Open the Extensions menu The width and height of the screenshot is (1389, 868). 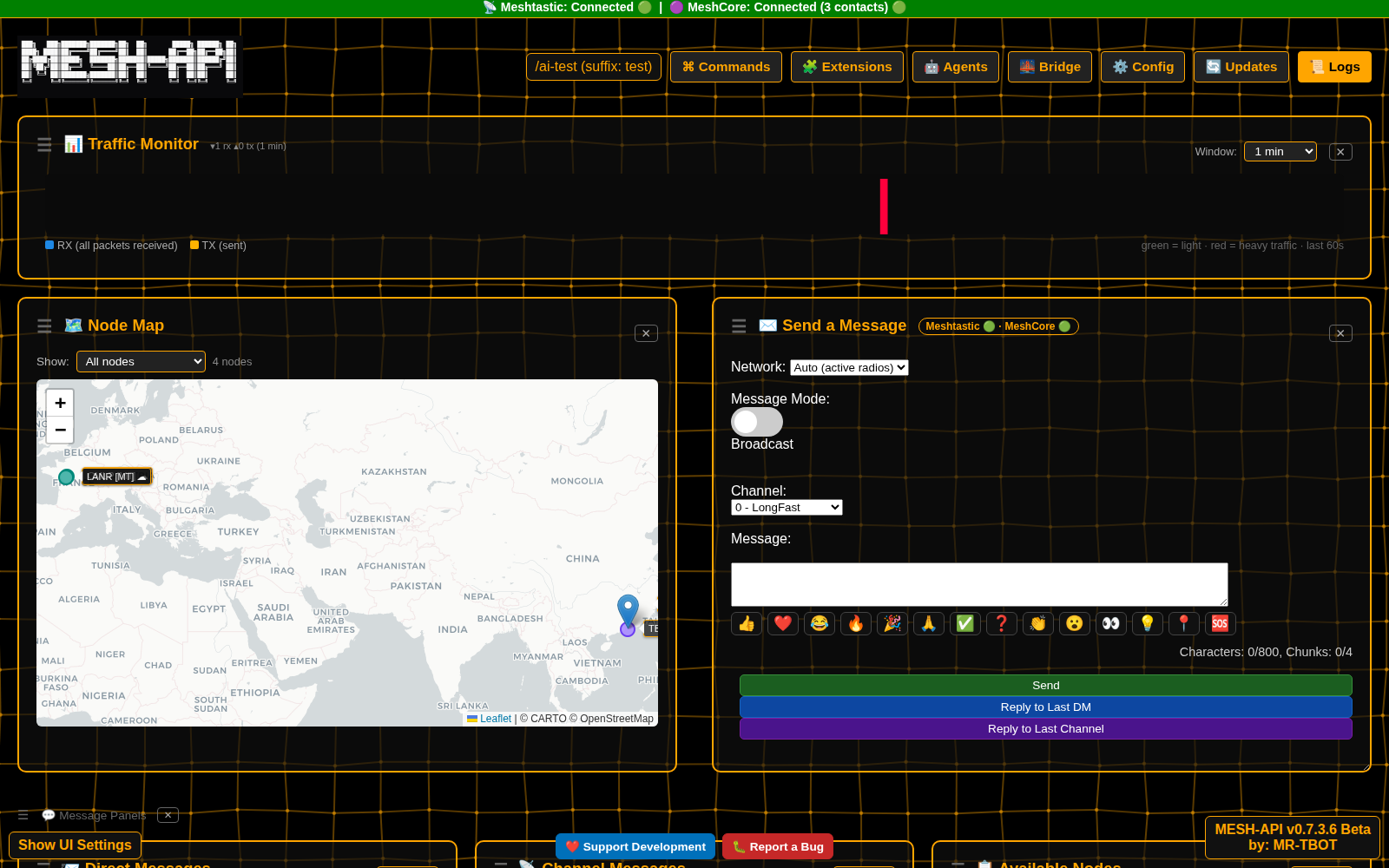click(x=847, y=67)
